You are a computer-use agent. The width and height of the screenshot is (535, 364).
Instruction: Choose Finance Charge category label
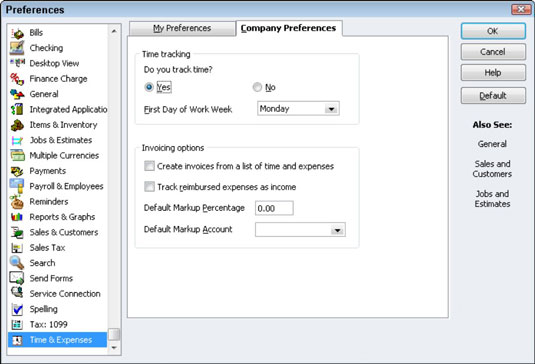click(x=58, y=79)
